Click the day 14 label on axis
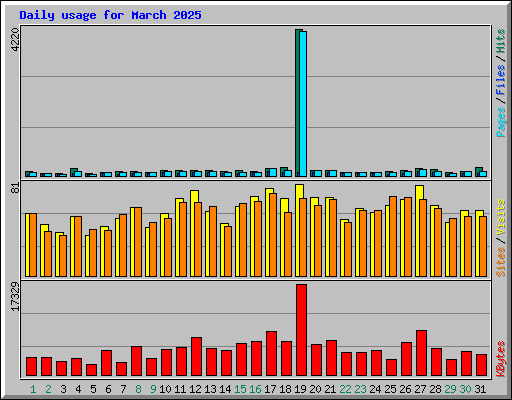 click(x=225, y=389)
